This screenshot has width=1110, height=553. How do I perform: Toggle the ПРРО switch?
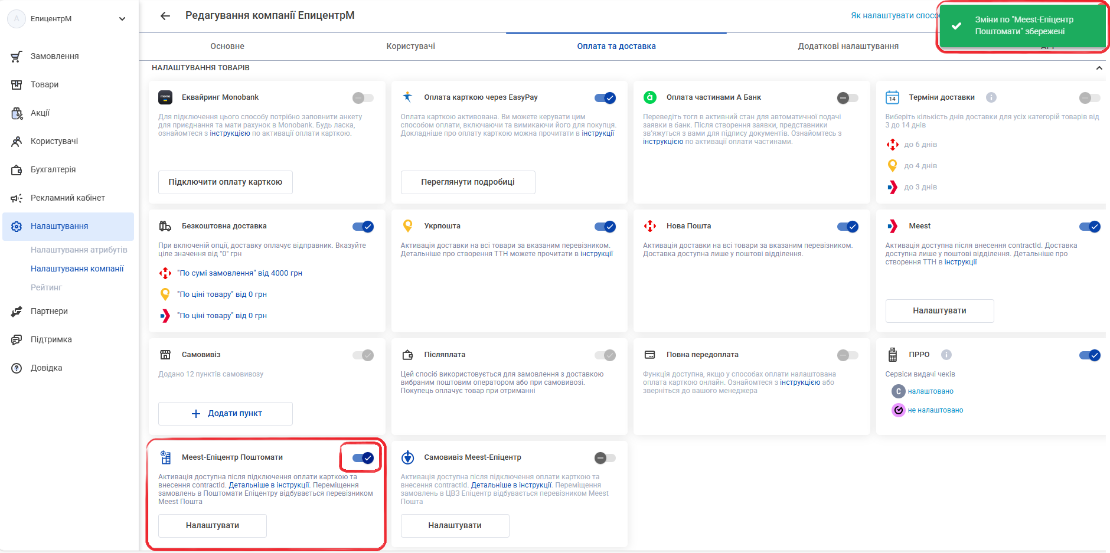(x=1089, y=355)
